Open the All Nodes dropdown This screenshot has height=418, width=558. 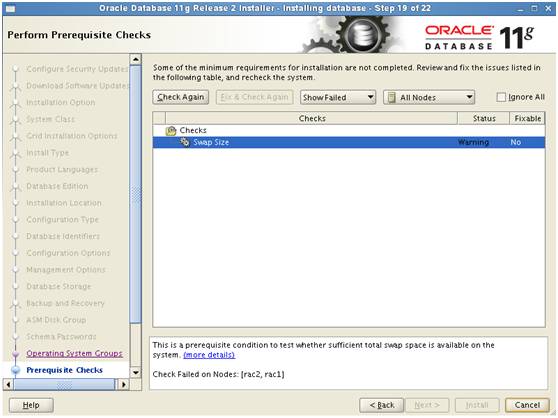point(429,97)
